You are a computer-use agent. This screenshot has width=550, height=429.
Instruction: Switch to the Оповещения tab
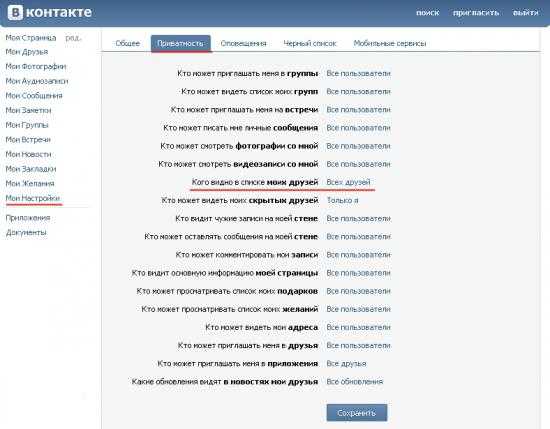(x=243, y=43)
